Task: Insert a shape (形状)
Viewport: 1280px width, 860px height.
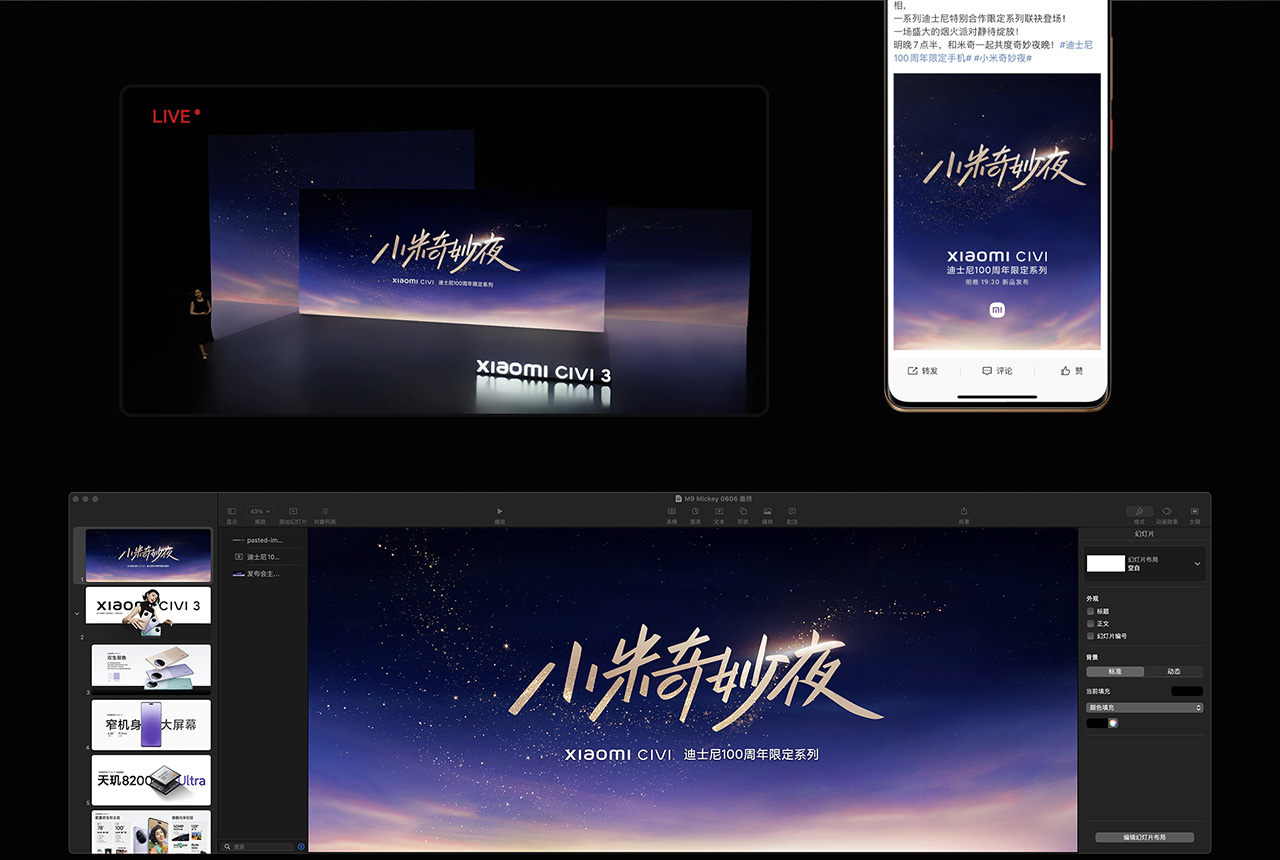Action: (x=743, y=515)
